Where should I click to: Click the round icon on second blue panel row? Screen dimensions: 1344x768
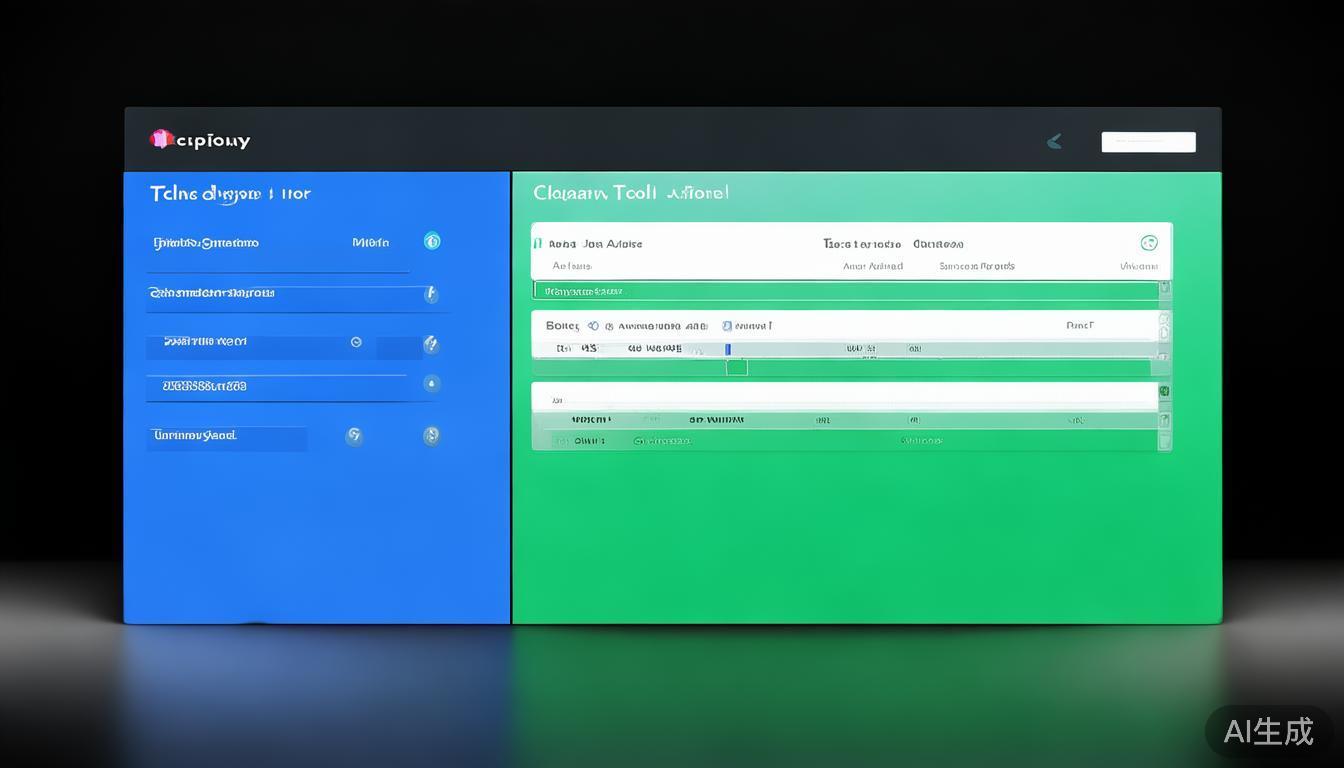[431, 293]
